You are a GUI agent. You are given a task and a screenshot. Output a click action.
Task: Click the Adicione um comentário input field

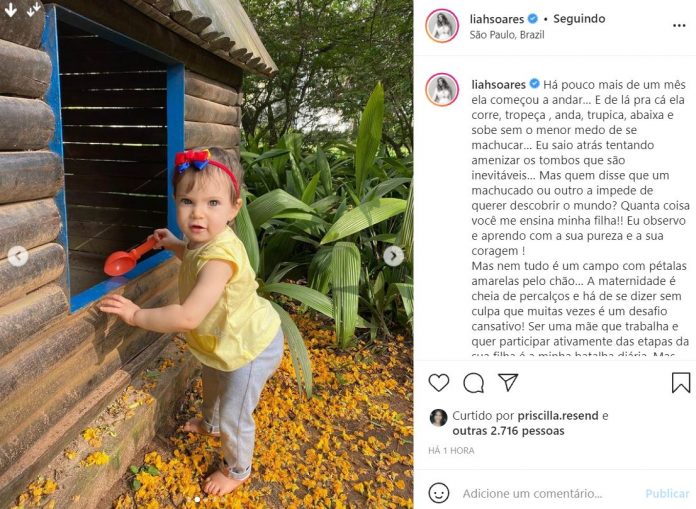coord(532,493)
